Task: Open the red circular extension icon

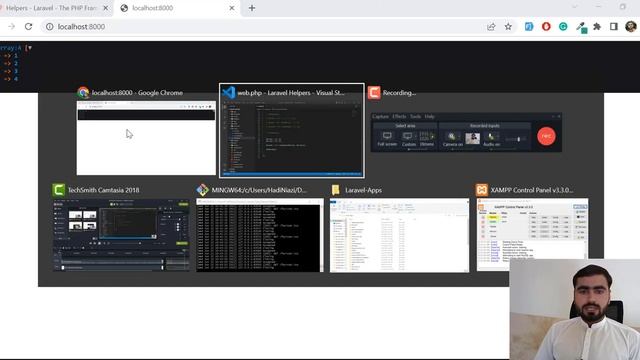Action: tap(546, 27)
